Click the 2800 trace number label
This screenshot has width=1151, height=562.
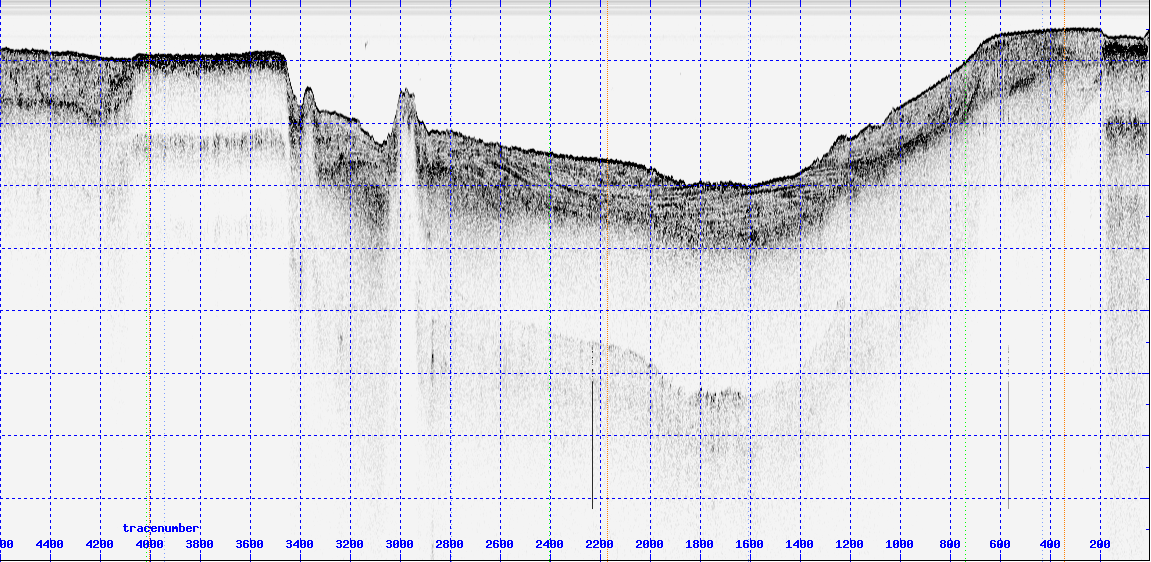[x=449, y=544]
